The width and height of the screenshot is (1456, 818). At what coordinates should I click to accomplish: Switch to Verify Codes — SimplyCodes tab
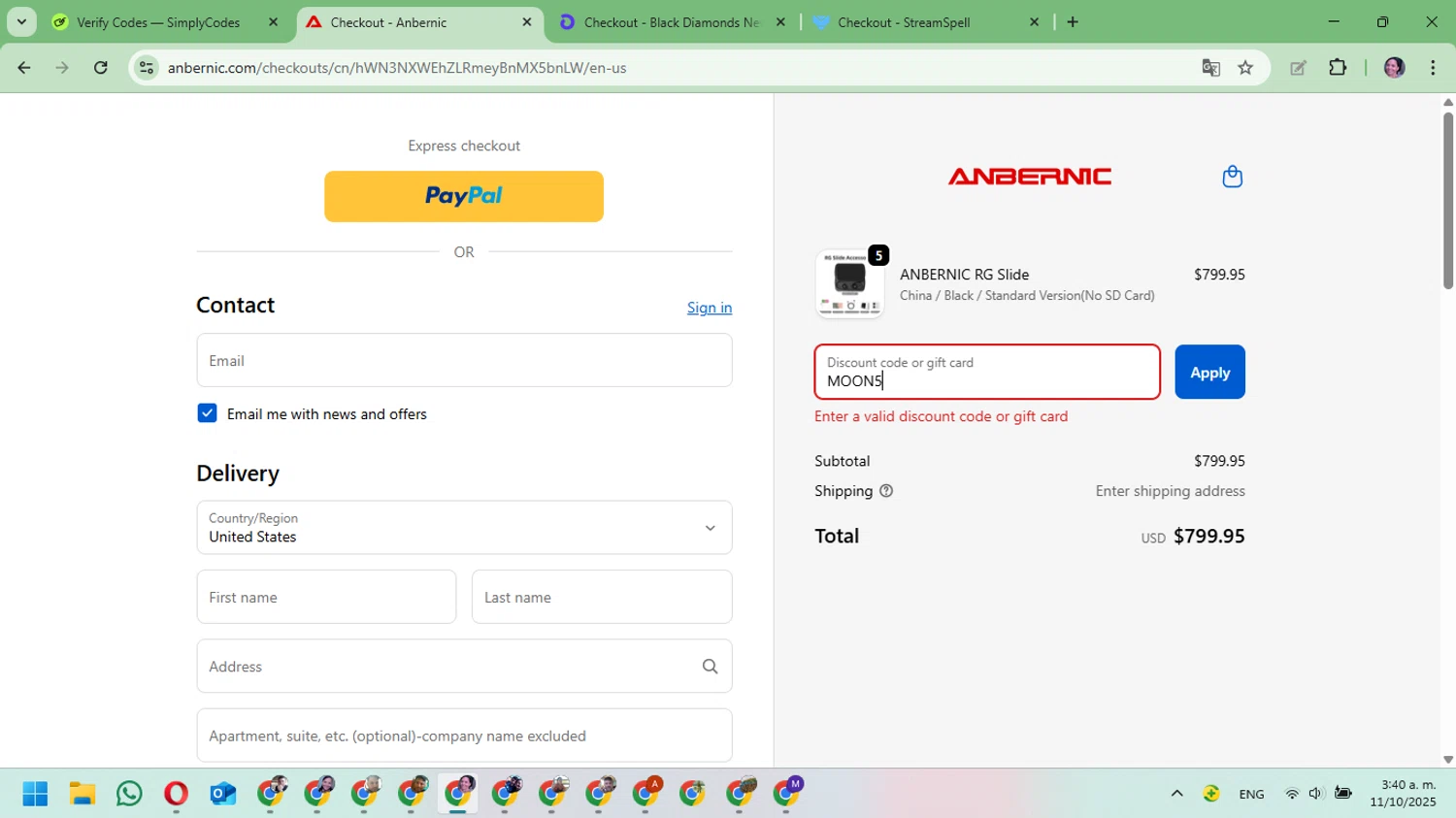pos(158,22)
